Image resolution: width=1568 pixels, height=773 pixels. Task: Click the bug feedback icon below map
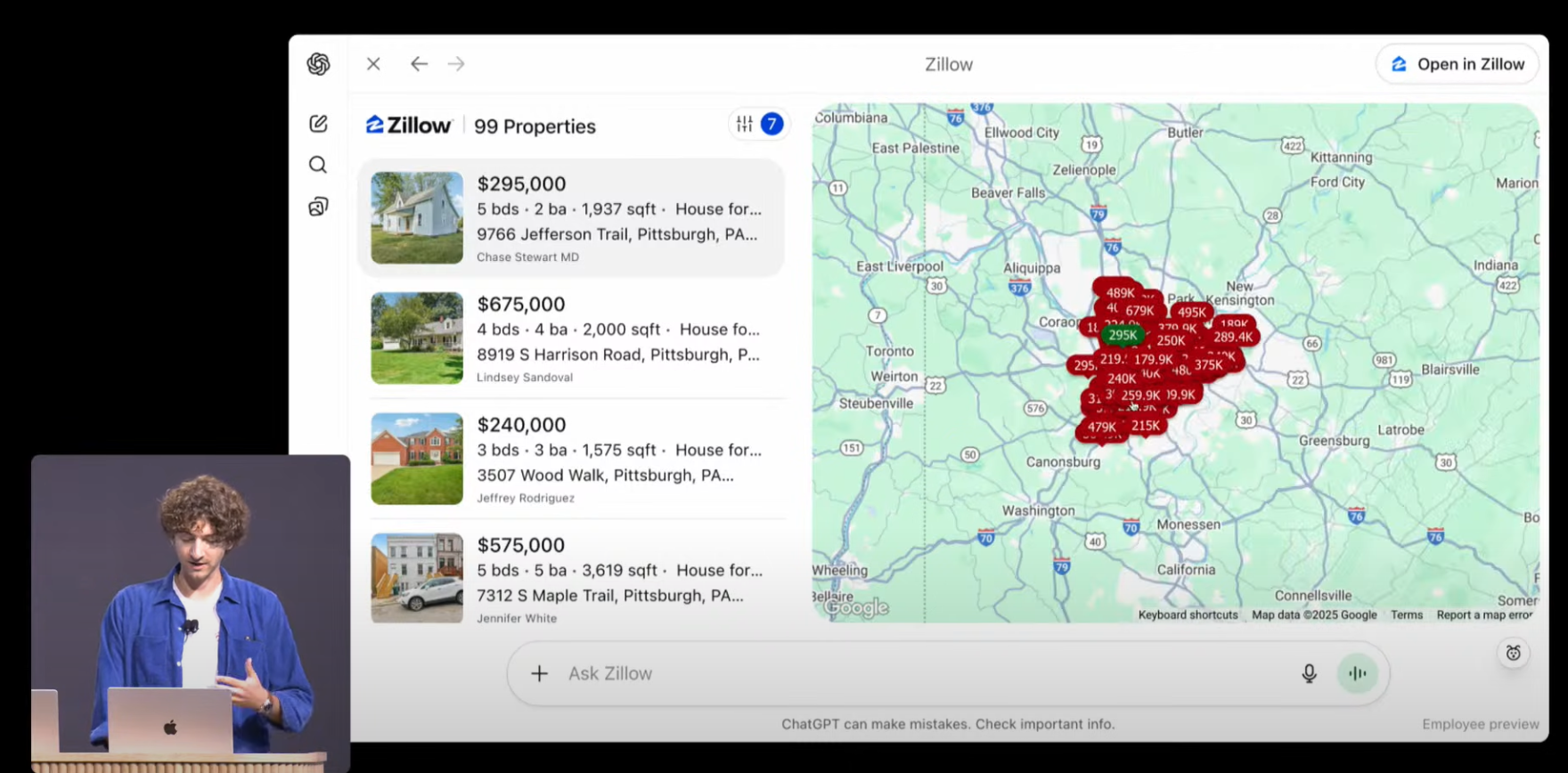click(1513, 653)
